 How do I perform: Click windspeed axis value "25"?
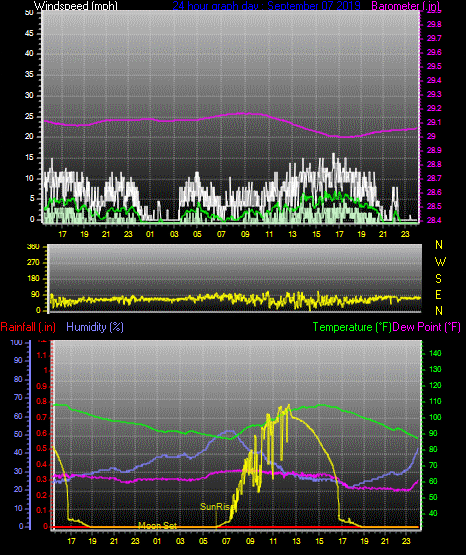point(29,116)
